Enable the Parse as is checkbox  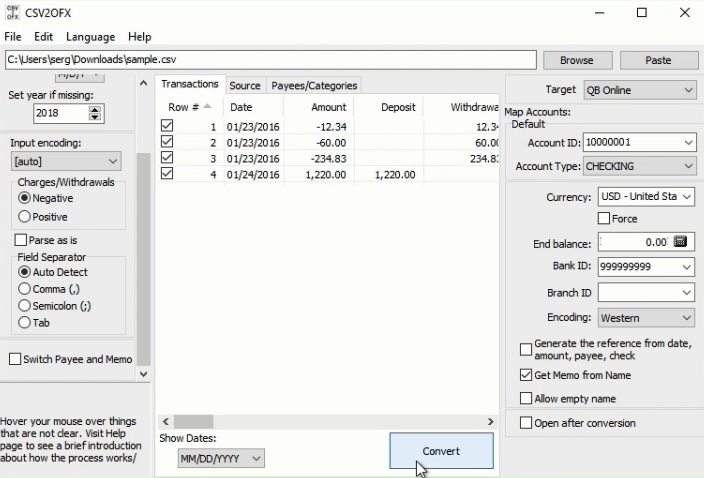click(x=21, y=240)
